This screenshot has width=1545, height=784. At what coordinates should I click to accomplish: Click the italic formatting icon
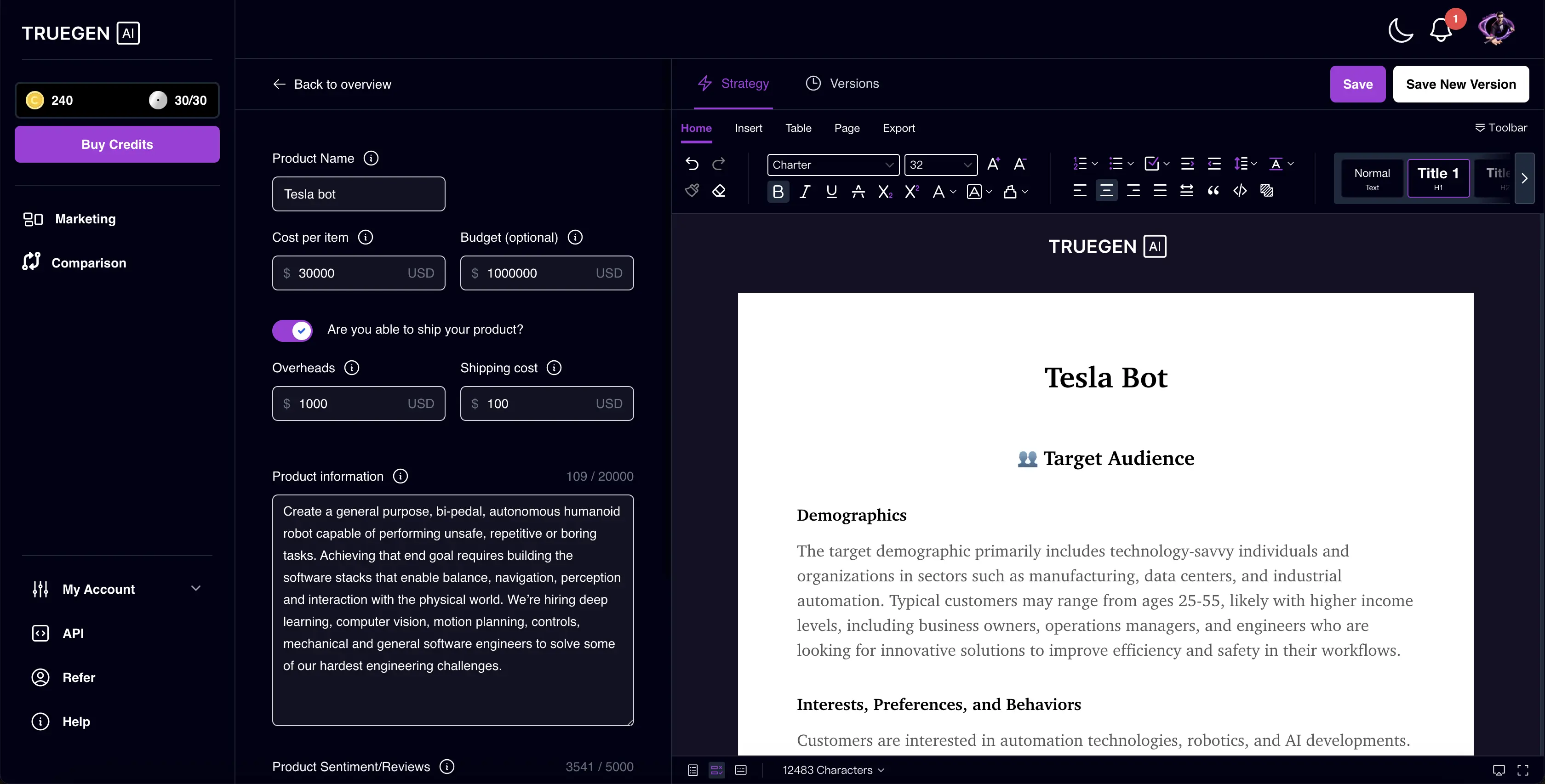(x=805, y=191)
